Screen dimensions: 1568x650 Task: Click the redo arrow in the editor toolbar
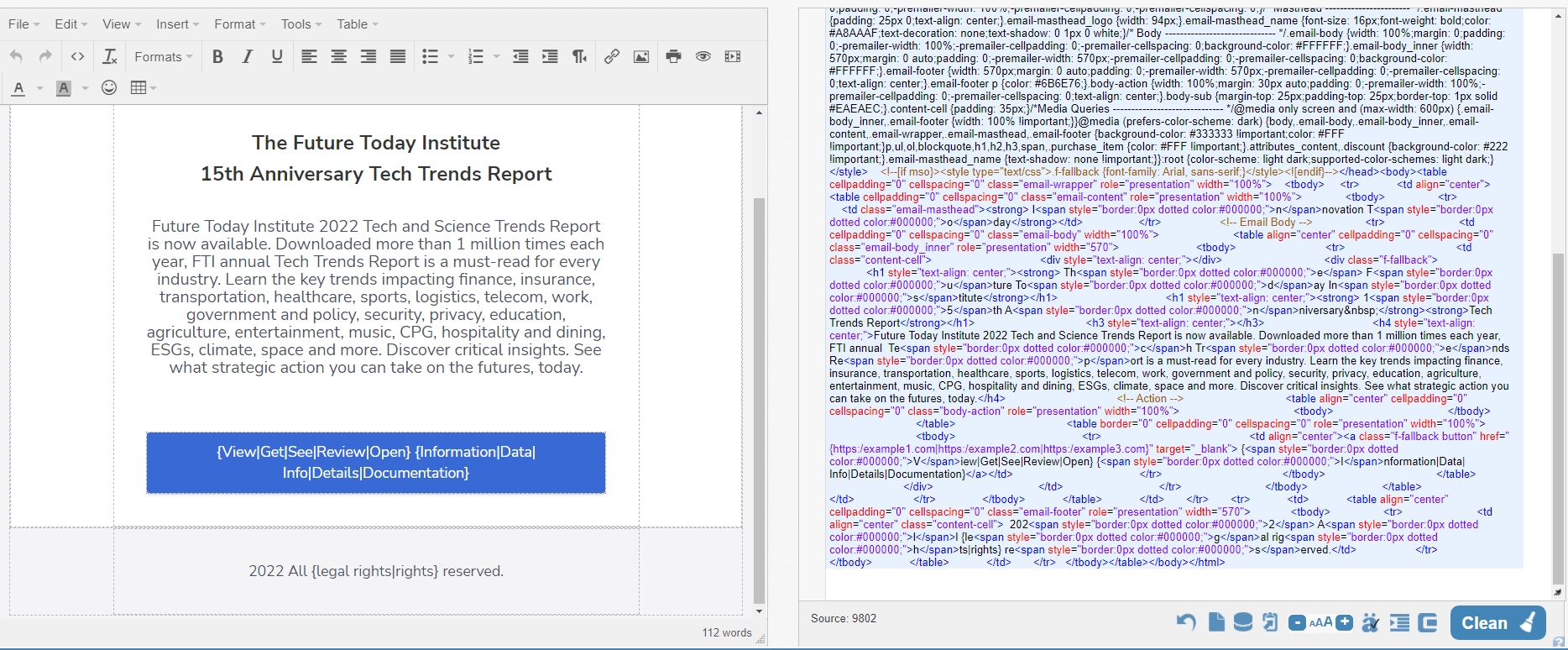(x=45, y=56)
